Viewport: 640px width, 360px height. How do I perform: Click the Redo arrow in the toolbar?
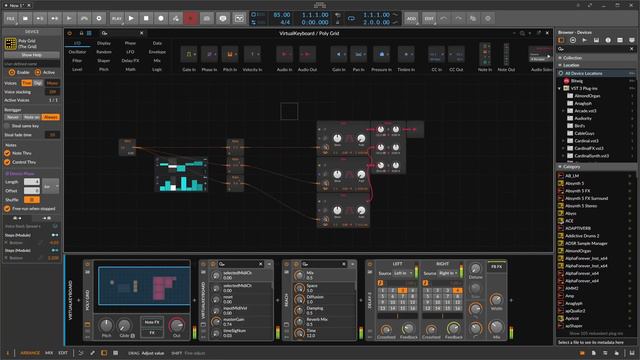(458, 18)
